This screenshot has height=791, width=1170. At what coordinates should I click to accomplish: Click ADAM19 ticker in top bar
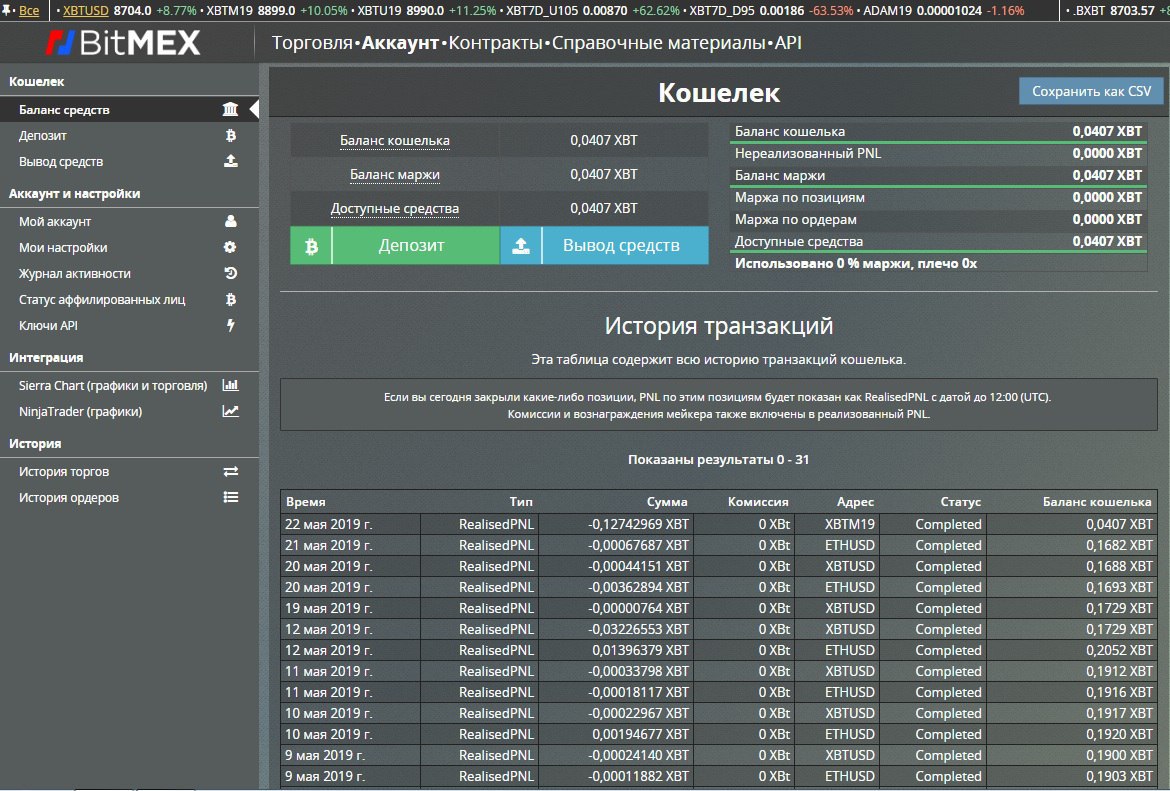[x=887, y=10]
